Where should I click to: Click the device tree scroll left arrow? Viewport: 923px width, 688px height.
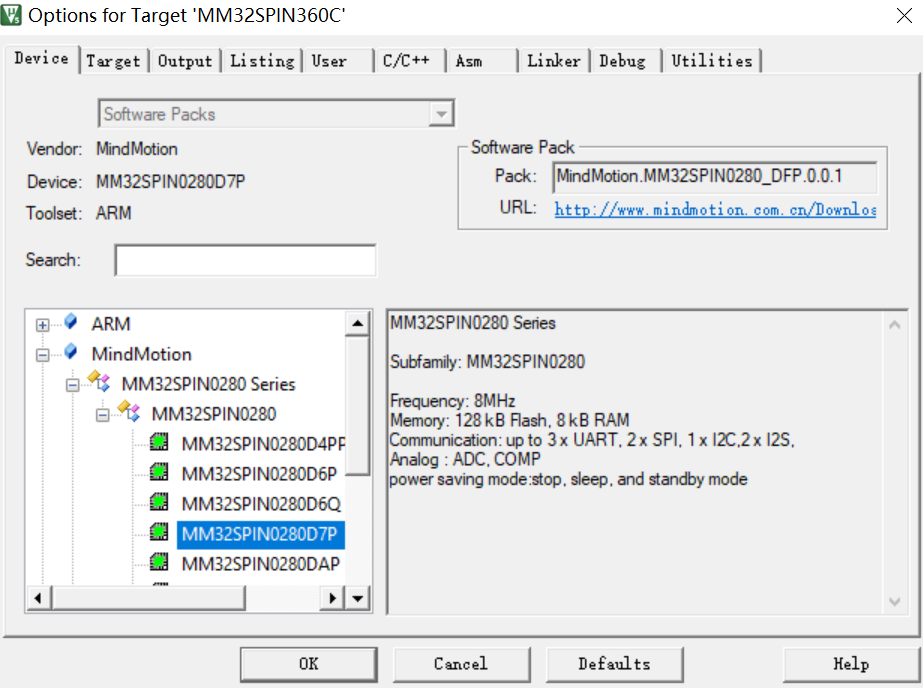click(x=38, y=599)
